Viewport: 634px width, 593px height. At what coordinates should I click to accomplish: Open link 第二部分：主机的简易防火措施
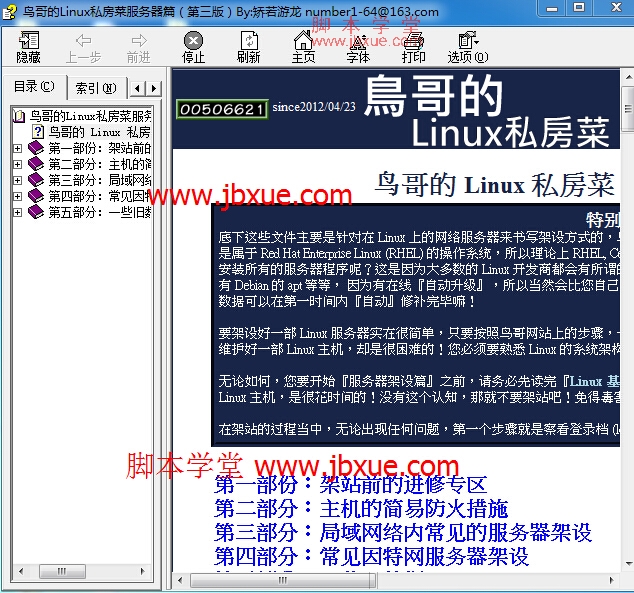(x=361, y=509)
